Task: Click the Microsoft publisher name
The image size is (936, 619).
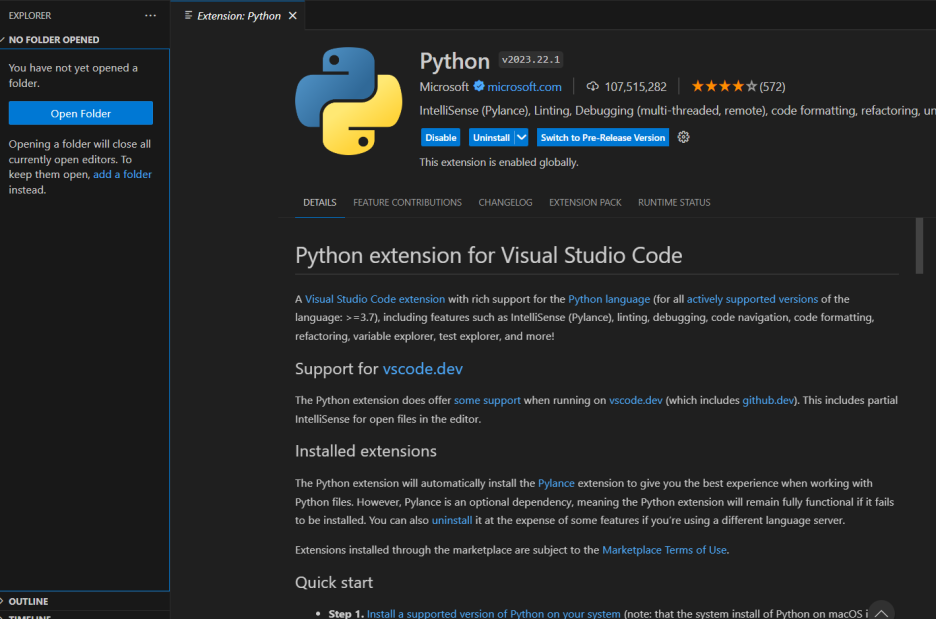Action: pyautogui.click(x=444, y=87)
